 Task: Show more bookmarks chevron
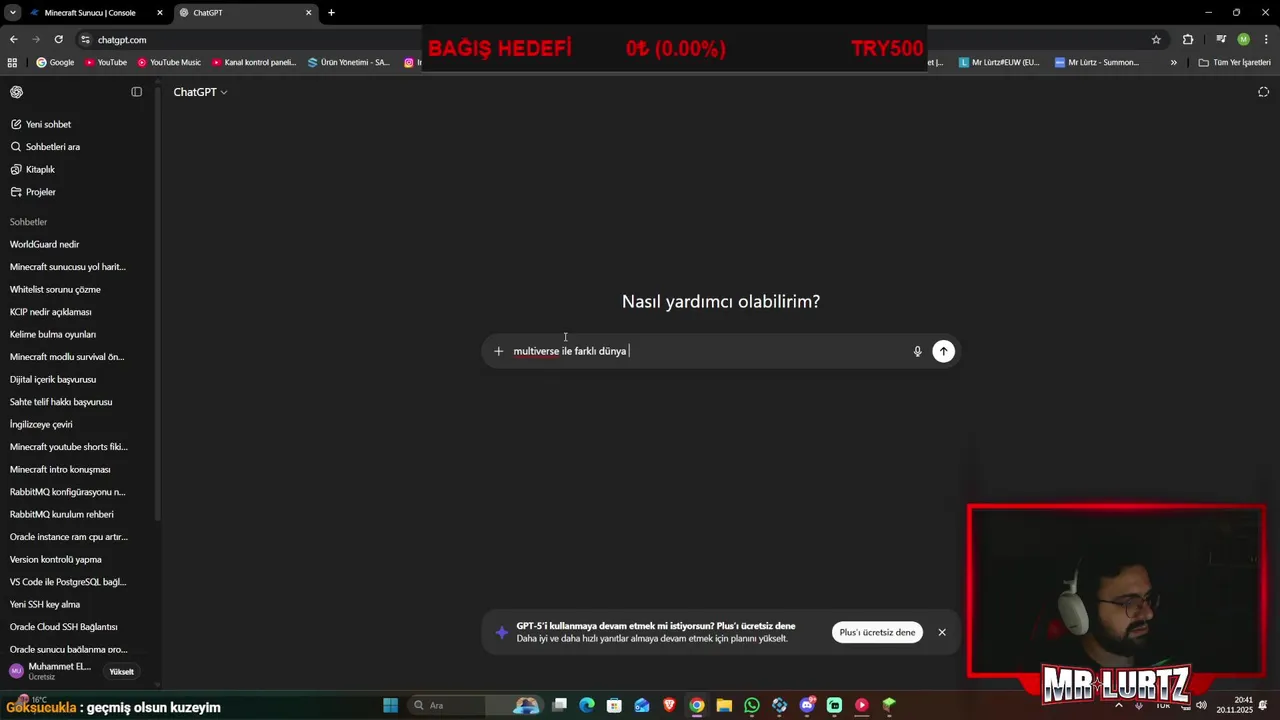click(x=1173, y=62)
